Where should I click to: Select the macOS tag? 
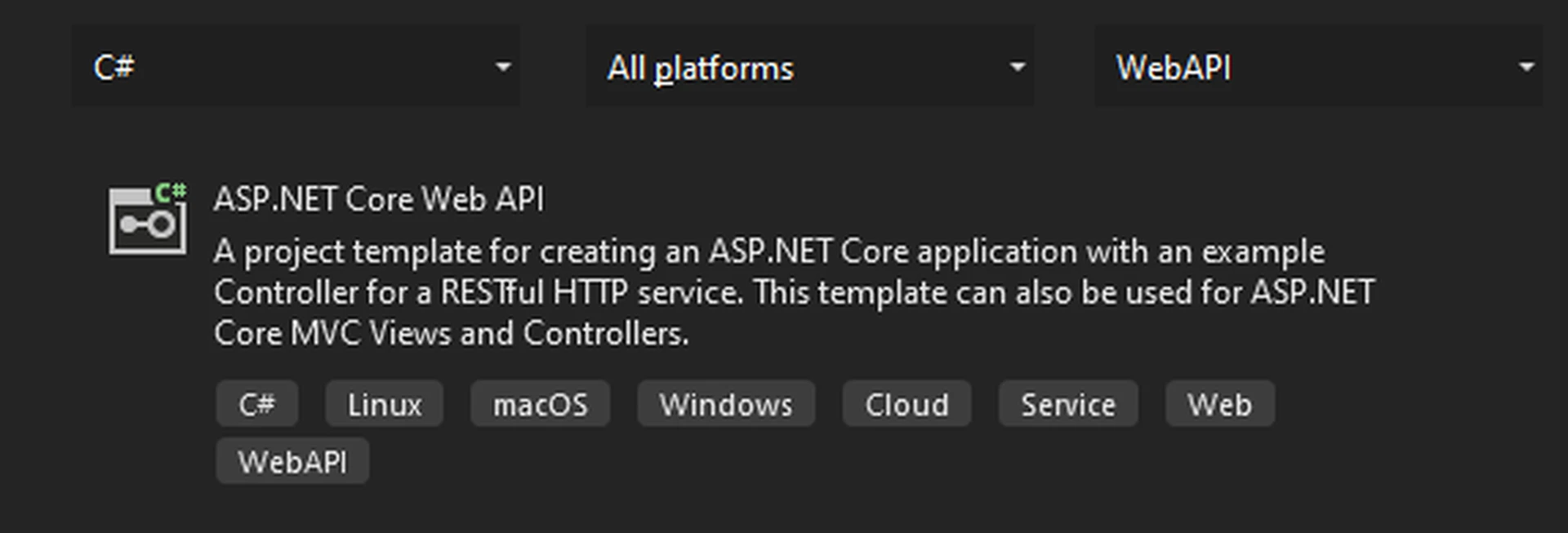[x=540, y=404]
